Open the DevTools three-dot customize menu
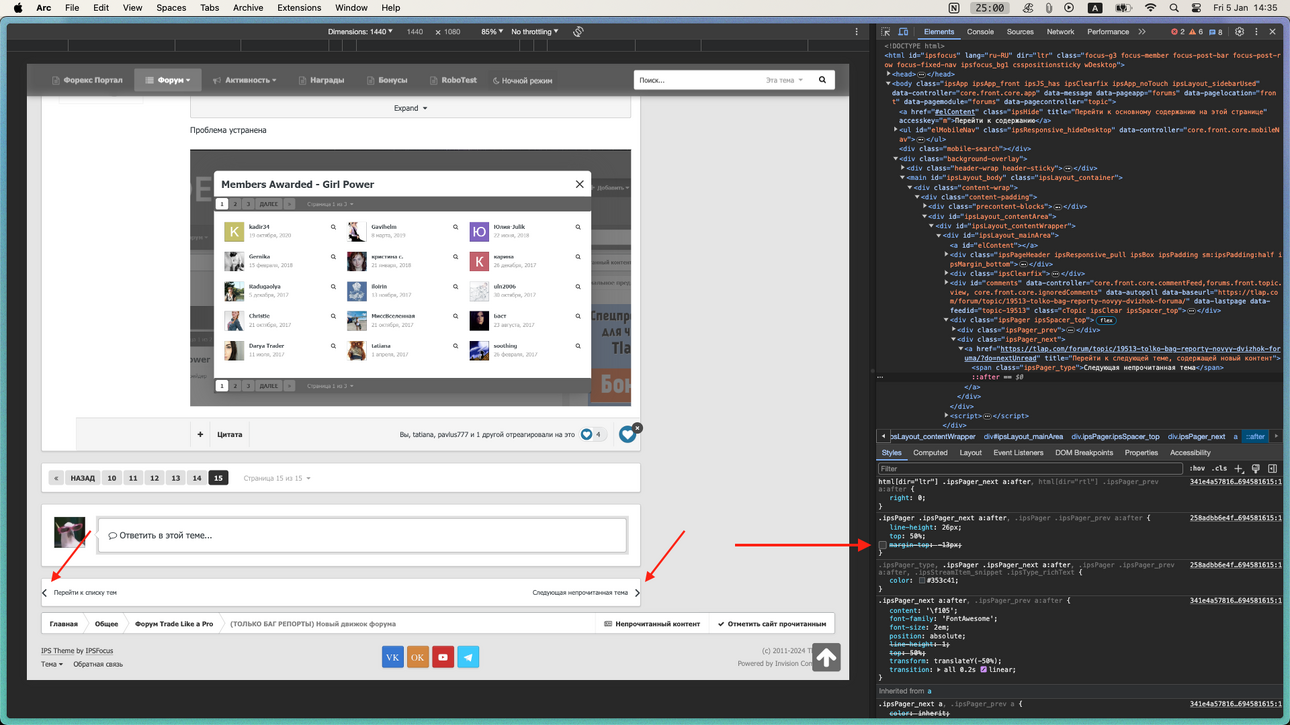This screenshot has height=725, width=1290. 1256,32
